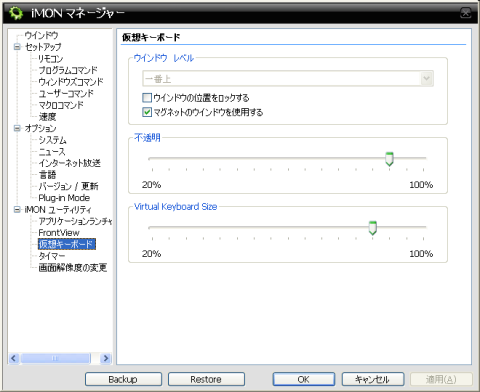This screenshot has width=480, height=392.
Task: Collapse the オプション tree node
Action: [x=17, y=128]
